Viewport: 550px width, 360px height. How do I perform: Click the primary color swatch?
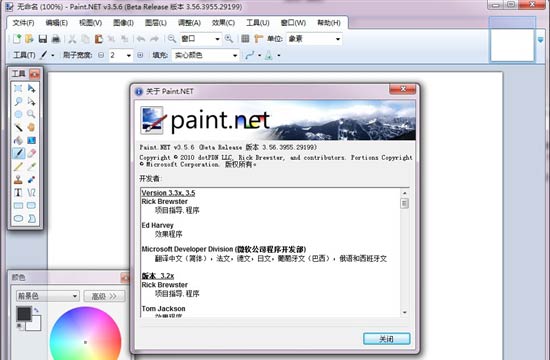(24, 314)
